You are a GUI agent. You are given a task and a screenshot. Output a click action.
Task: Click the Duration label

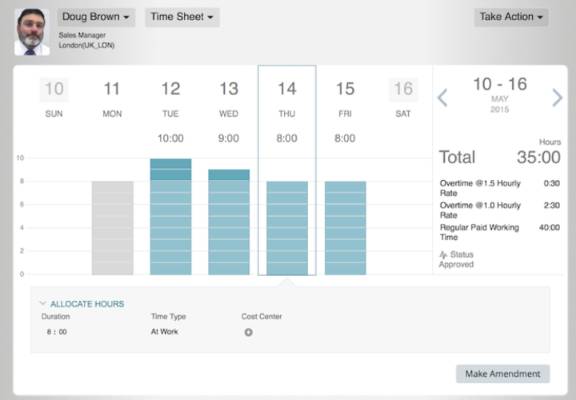click(x=55, y=316)
